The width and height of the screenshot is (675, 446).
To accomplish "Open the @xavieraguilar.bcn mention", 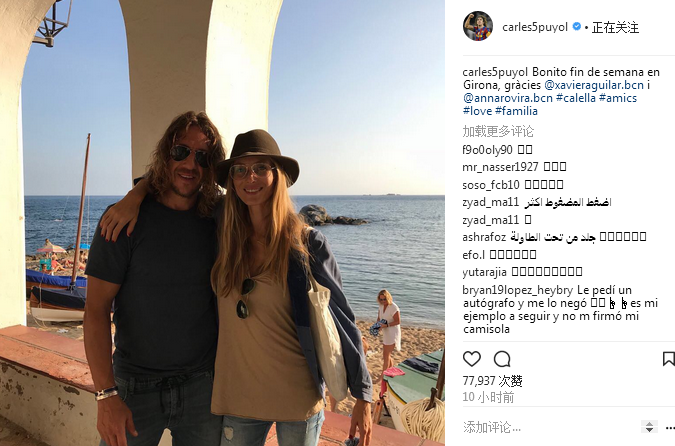I will pyautogui.click(x=594, y=85).
